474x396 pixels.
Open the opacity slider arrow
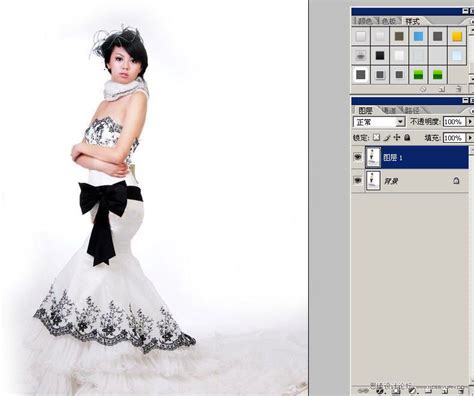470,122
